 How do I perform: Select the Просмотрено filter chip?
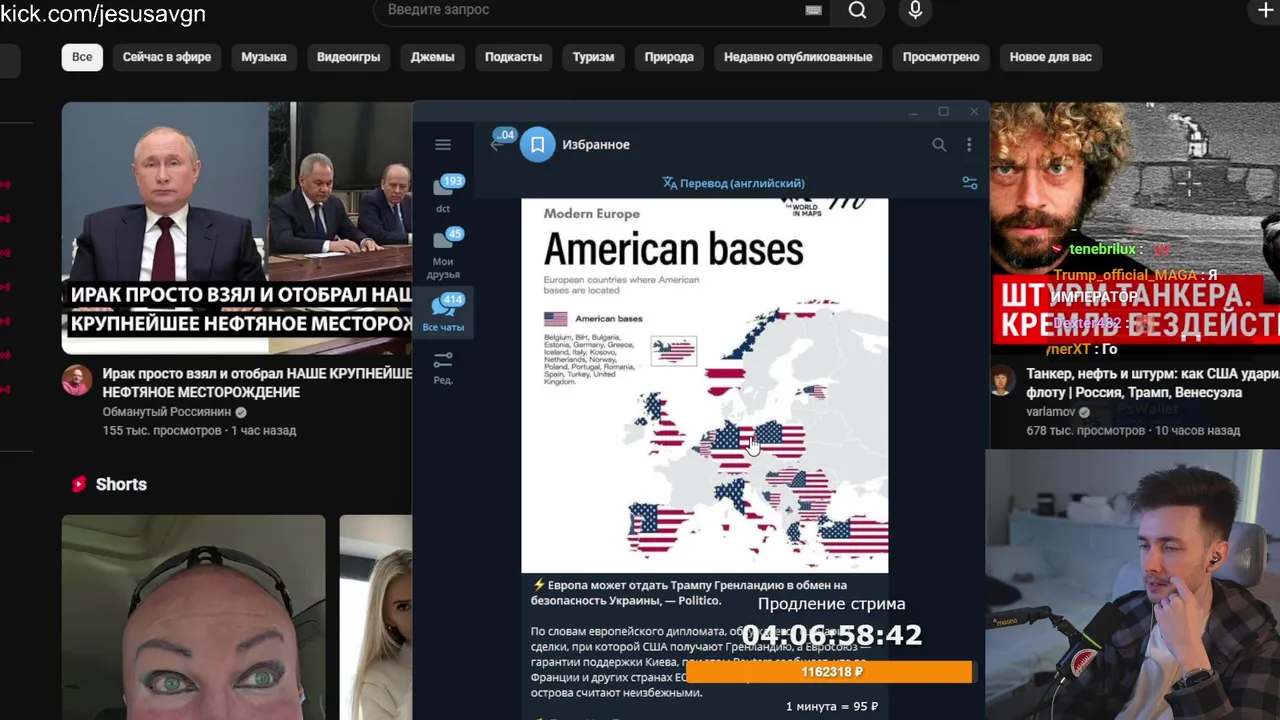pos(941,57)
